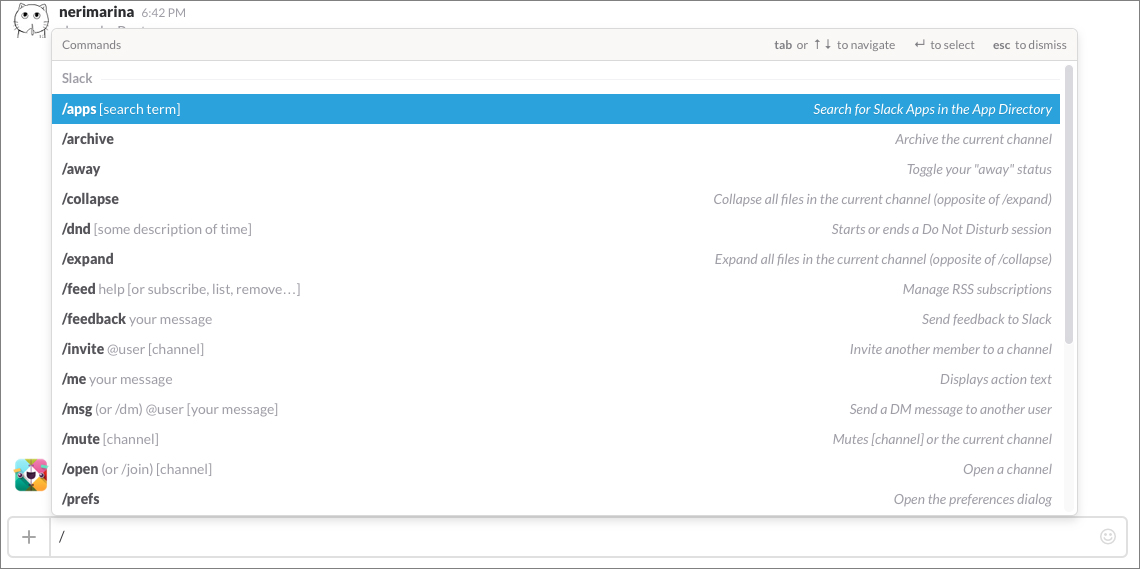Screen dimensions: 1140x569
Task: Select the /apps command
Action: click(555, 109)
